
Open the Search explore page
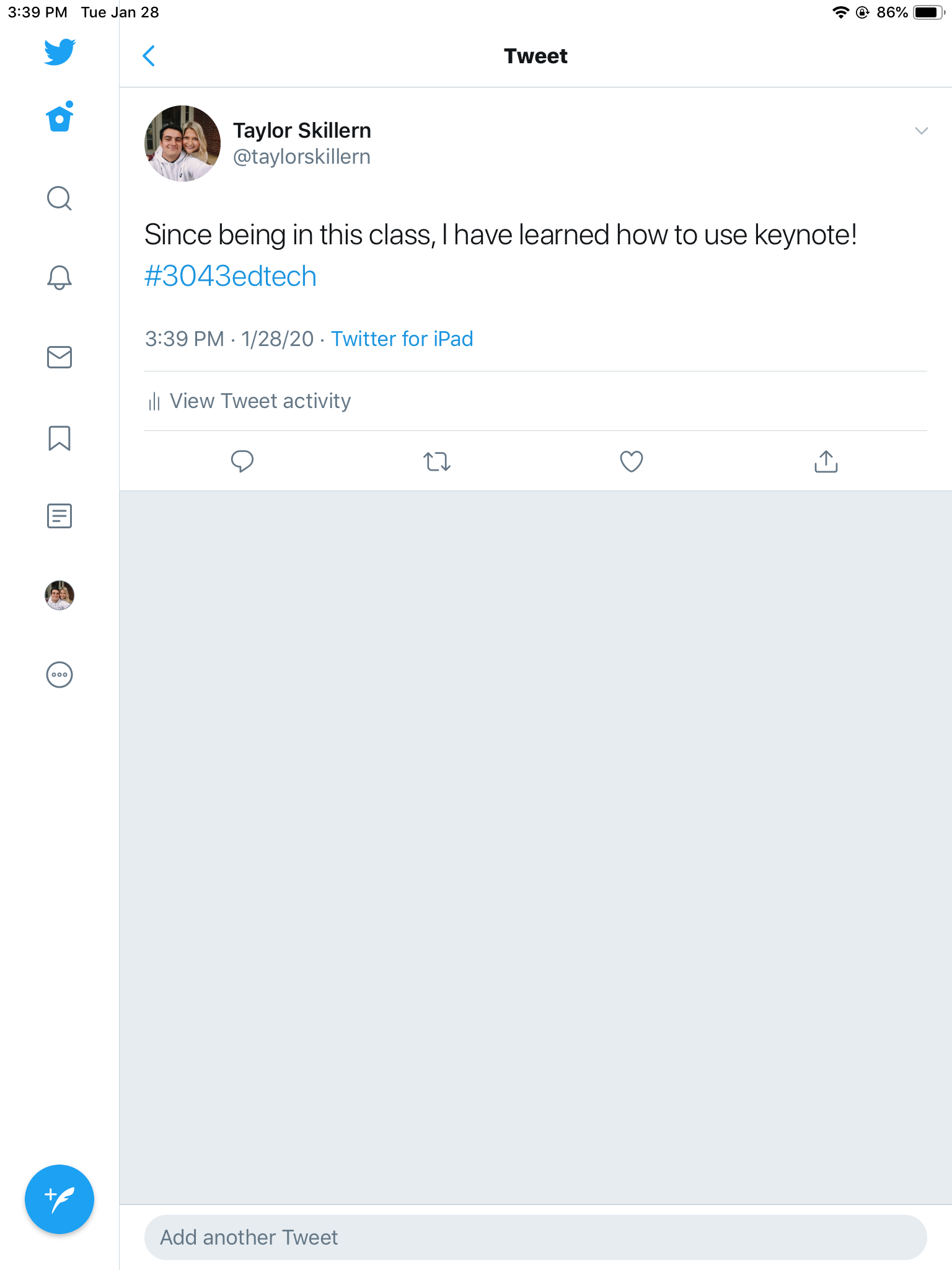click(59, 198)
